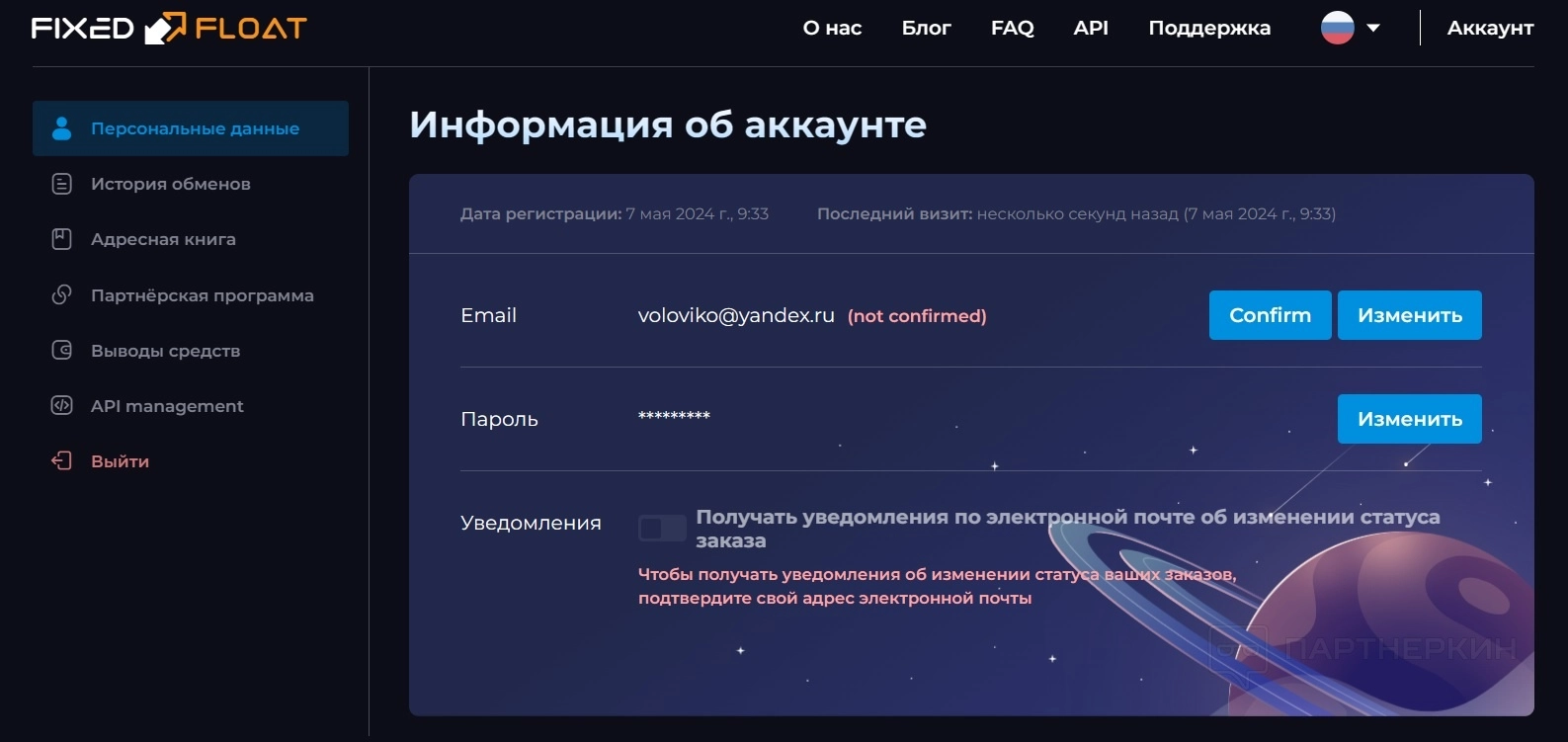Click the wallet icon beside Выводы средств

click(x=61, y=350)
